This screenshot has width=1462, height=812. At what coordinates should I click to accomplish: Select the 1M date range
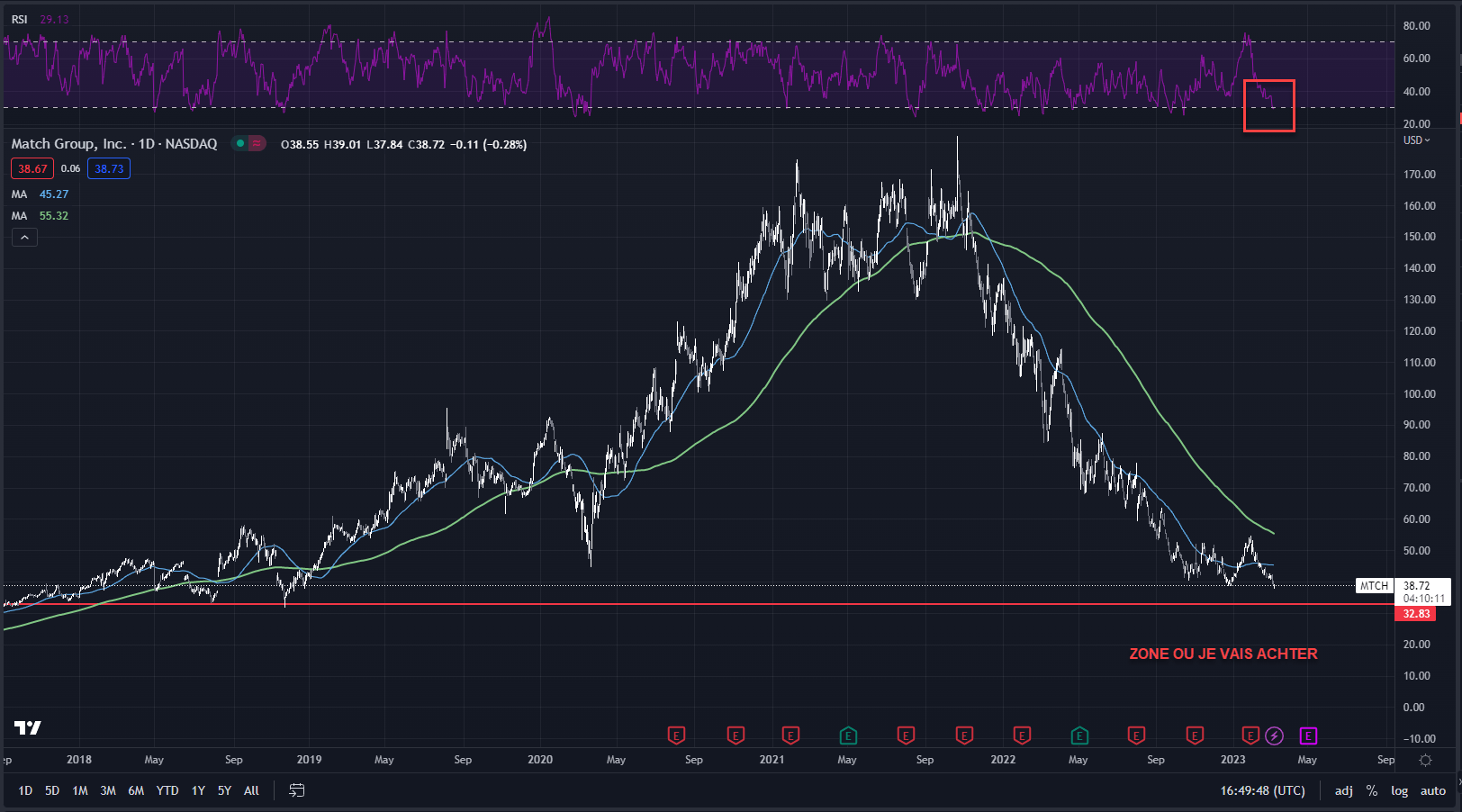[x=80, y=790]
